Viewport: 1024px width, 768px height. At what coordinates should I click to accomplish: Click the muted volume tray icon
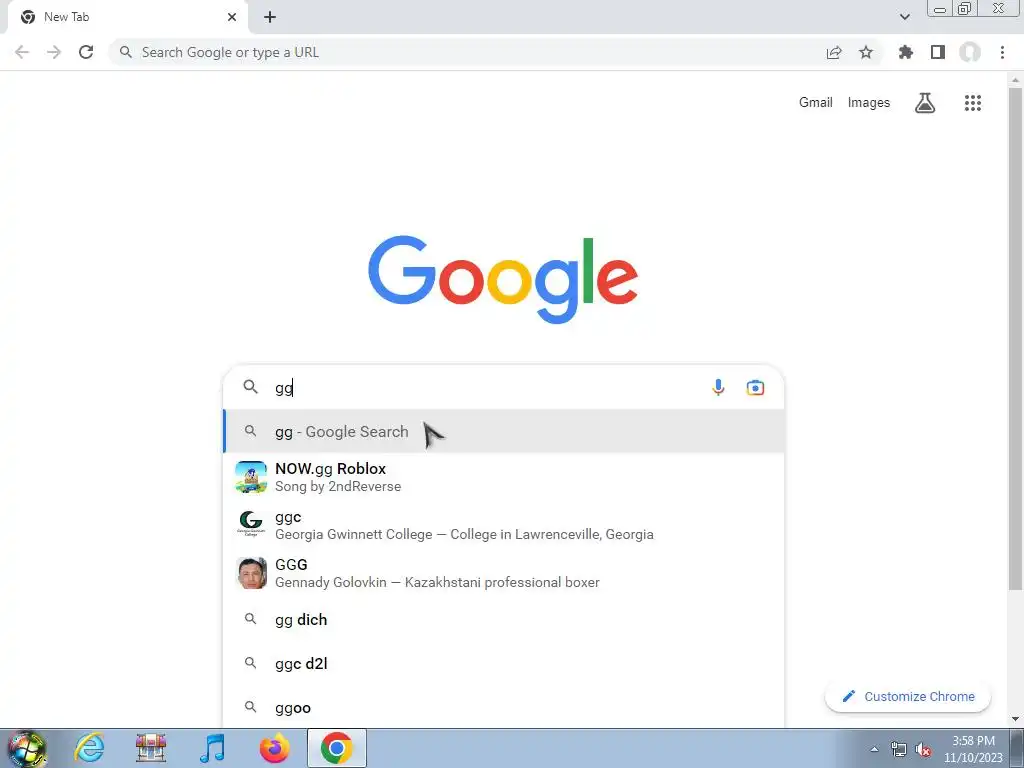(x=923, y=750)
